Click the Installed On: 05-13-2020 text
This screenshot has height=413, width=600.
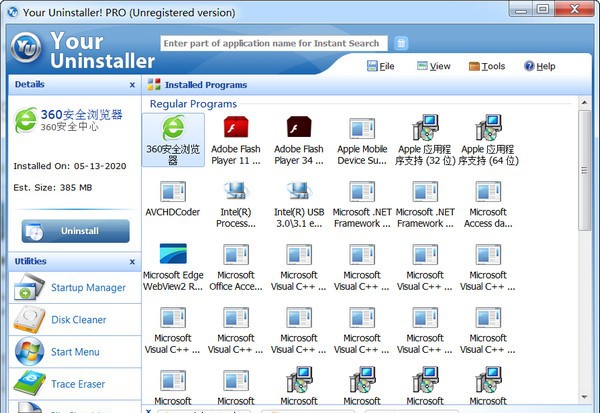[70, 166]
